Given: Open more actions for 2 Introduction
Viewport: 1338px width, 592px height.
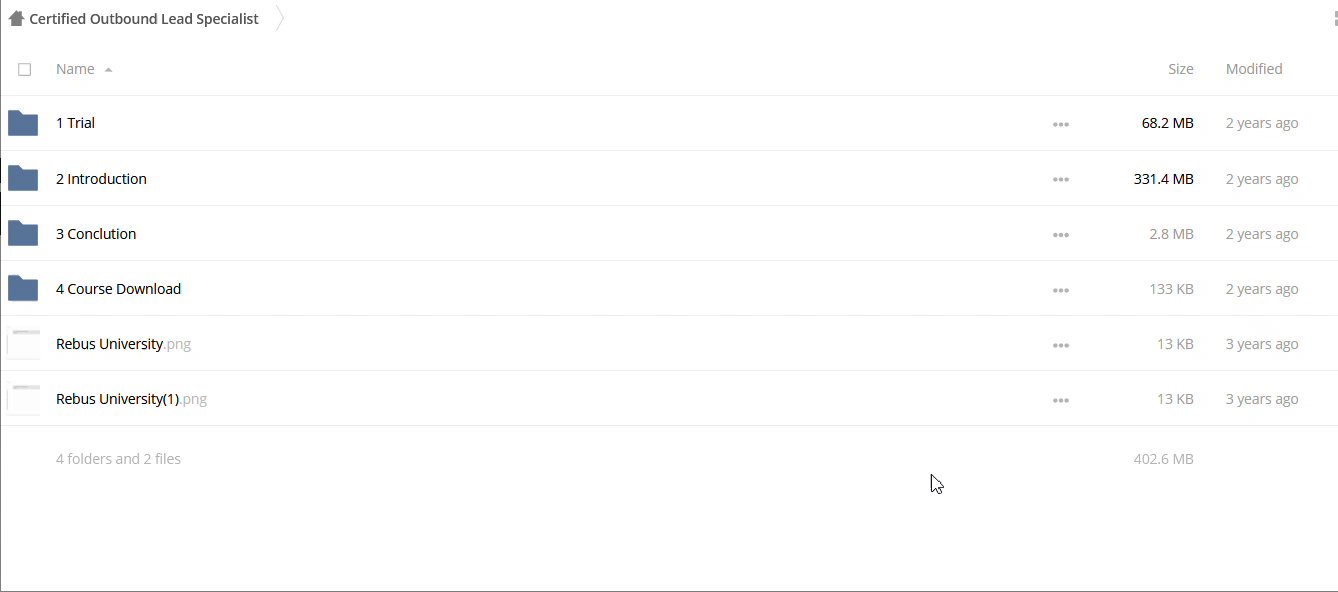Looking at the screenshot, I should (1061, 180).
